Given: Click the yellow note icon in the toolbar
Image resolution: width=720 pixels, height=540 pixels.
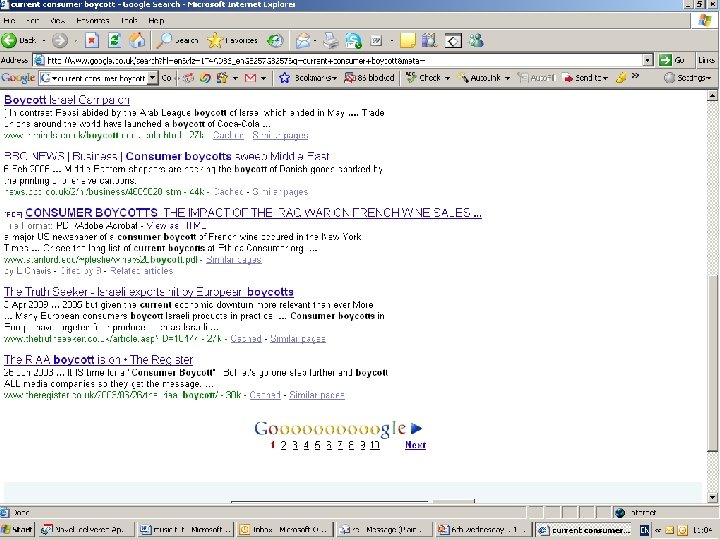Looking at the screenshot, I should pos(408,40).
